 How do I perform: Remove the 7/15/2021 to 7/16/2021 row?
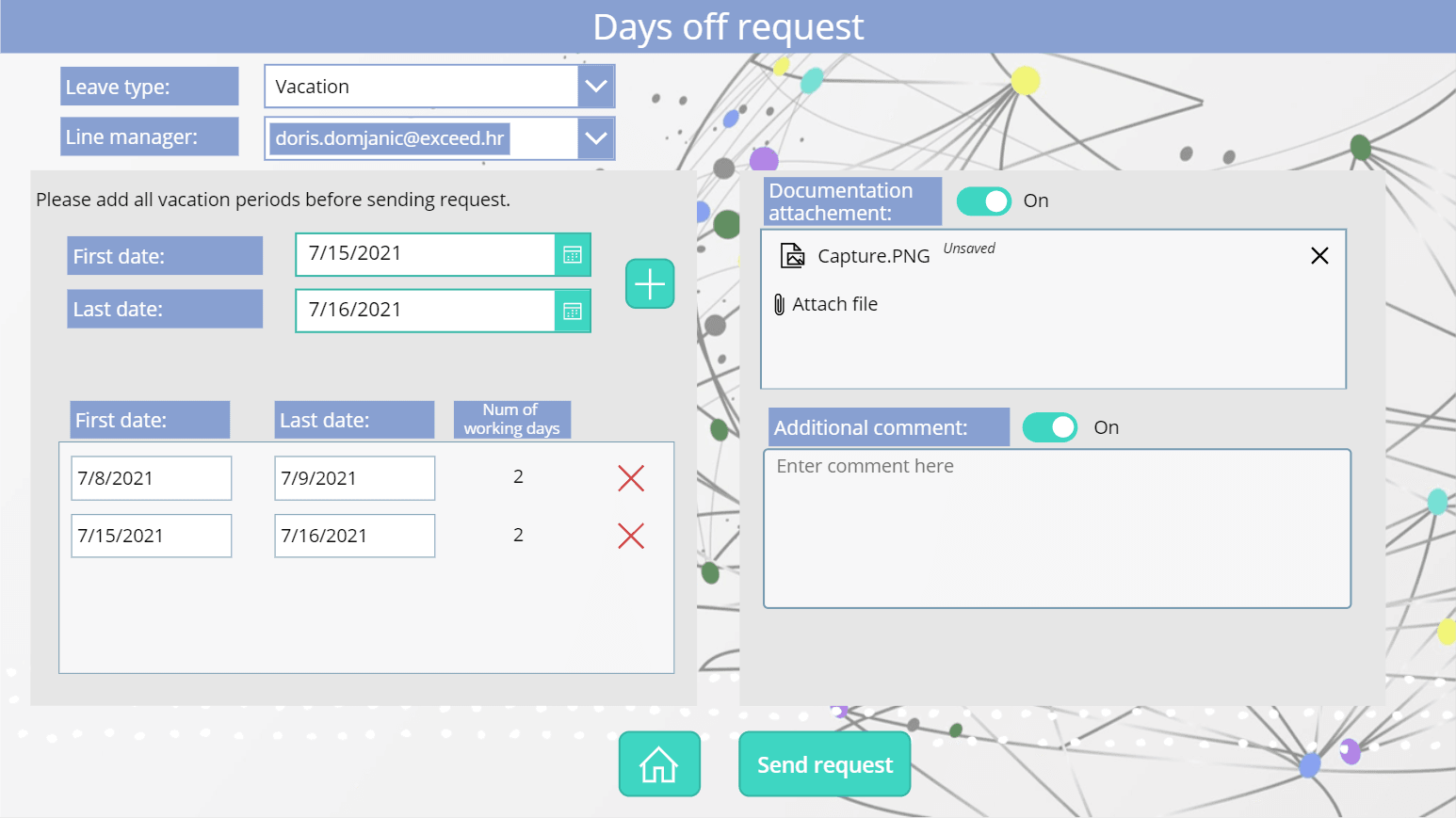click(631, 536)
